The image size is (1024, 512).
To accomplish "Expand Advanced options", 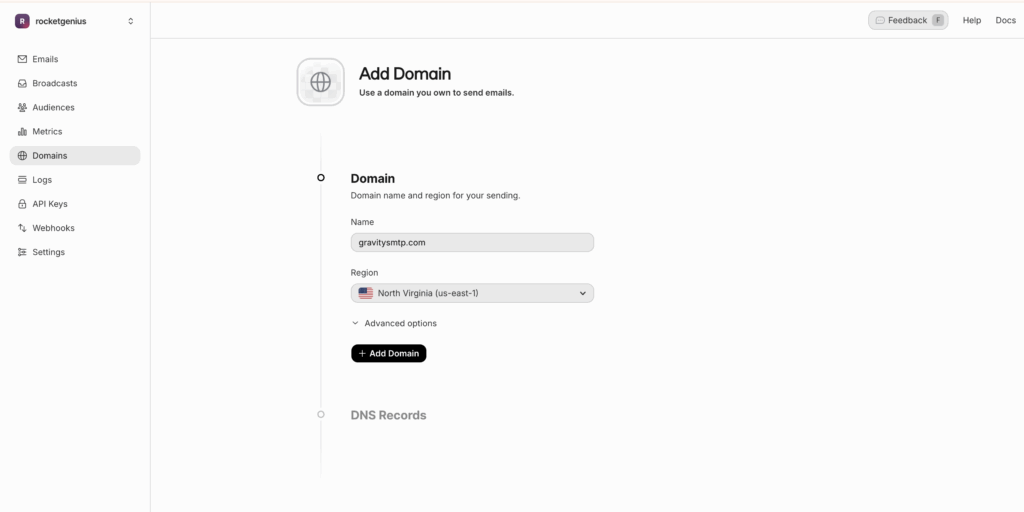I will coord(394,323).
